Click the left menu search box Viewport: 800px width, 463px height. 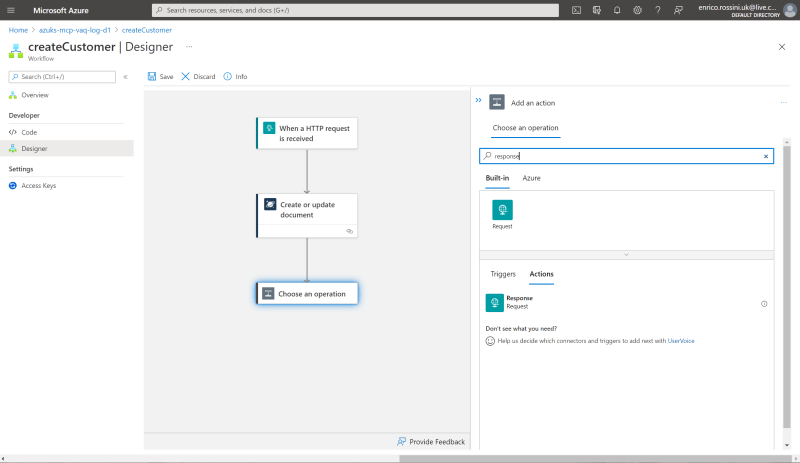point(62,77)
